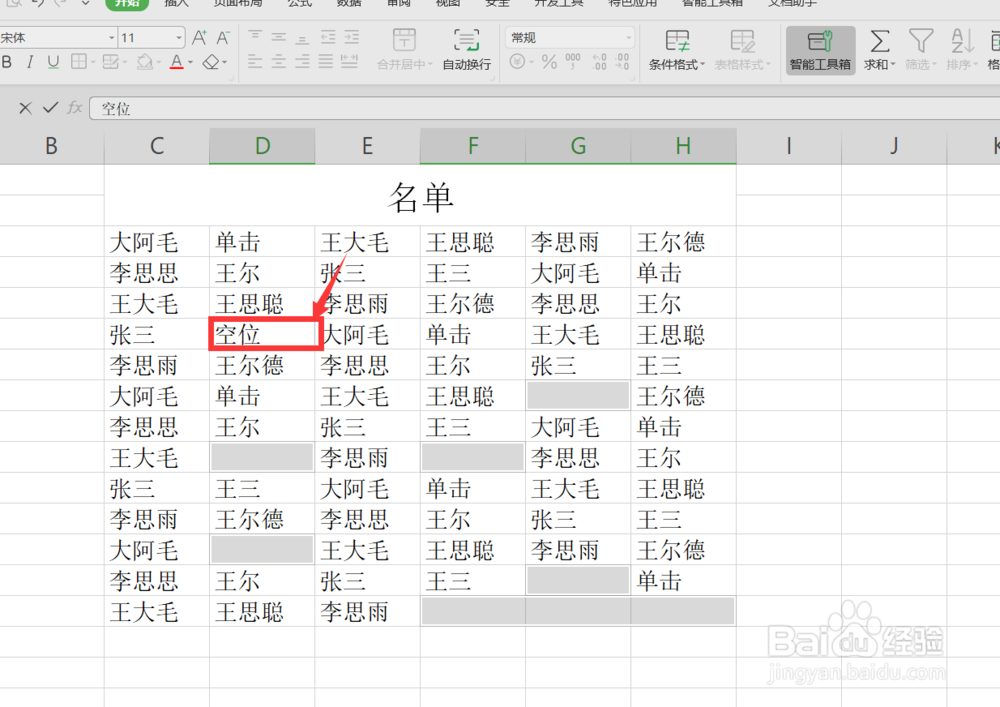Click the formula bar containing 空位
Screen dimensions: 1000x707
pyautogui.click(x=544, y=108)
